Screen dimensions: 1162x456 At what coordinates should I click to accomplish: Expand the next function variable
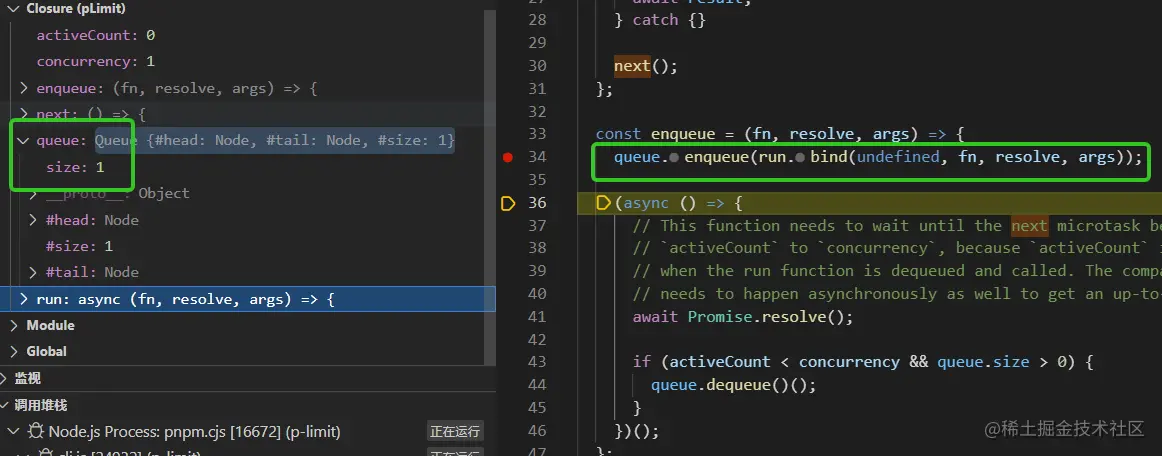[x=24, y=114]
